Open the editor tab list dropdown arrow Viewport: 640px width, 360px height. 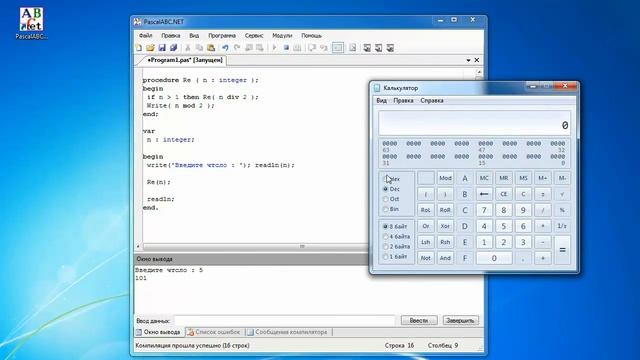(x=468, y=60)
